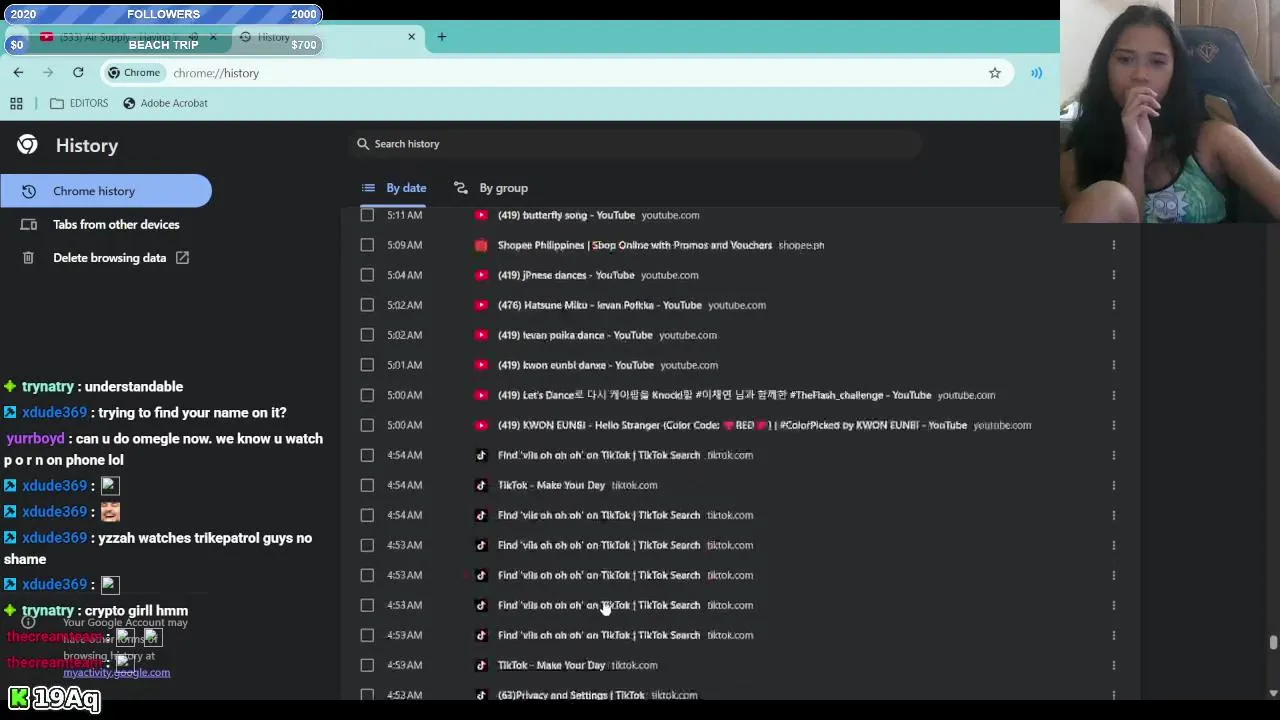Click the trash icon beside Delete browsing data

click(29, 258)
